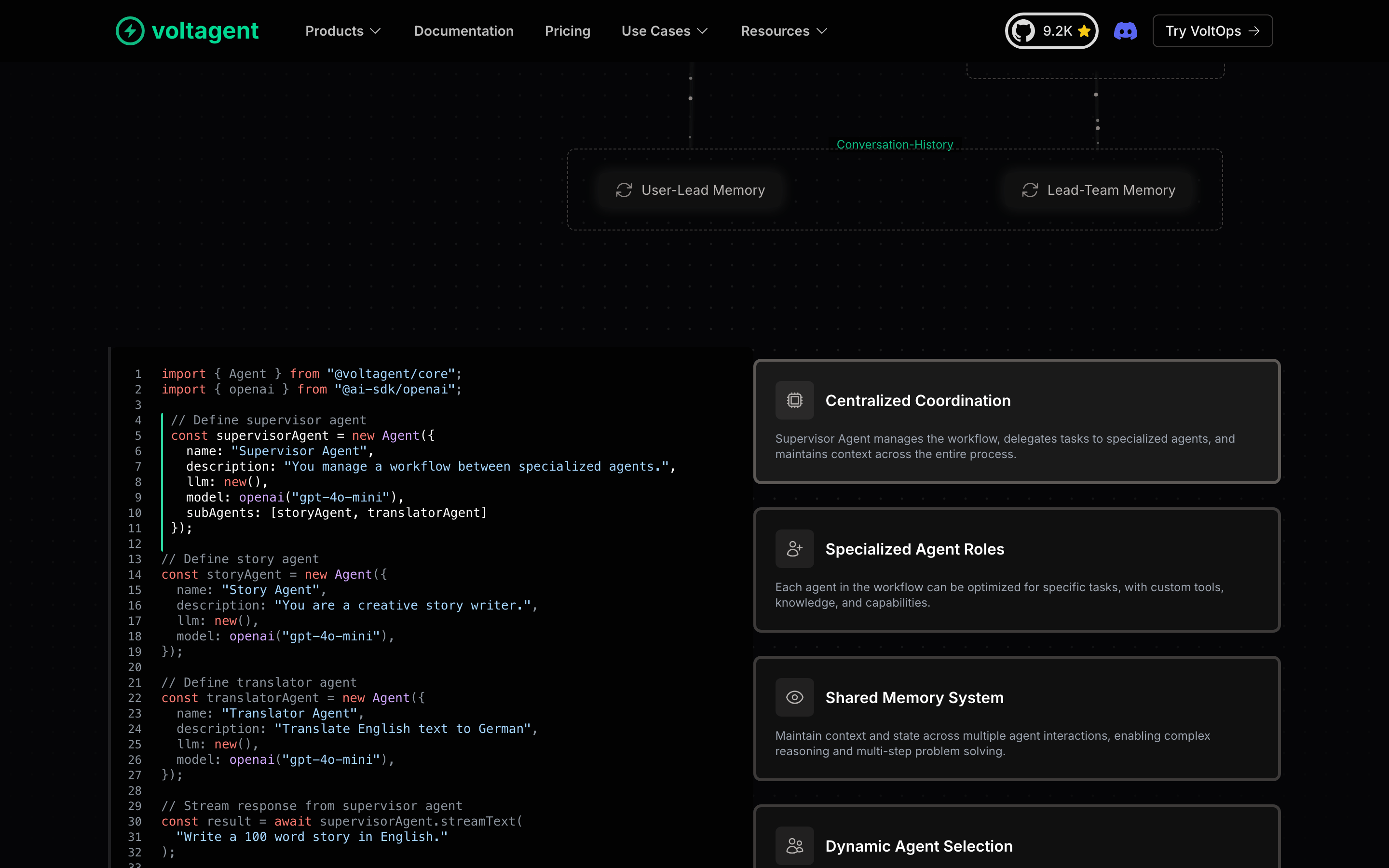
Task: Expand the Use Cases dropdown
Action: tap(665, 31)
